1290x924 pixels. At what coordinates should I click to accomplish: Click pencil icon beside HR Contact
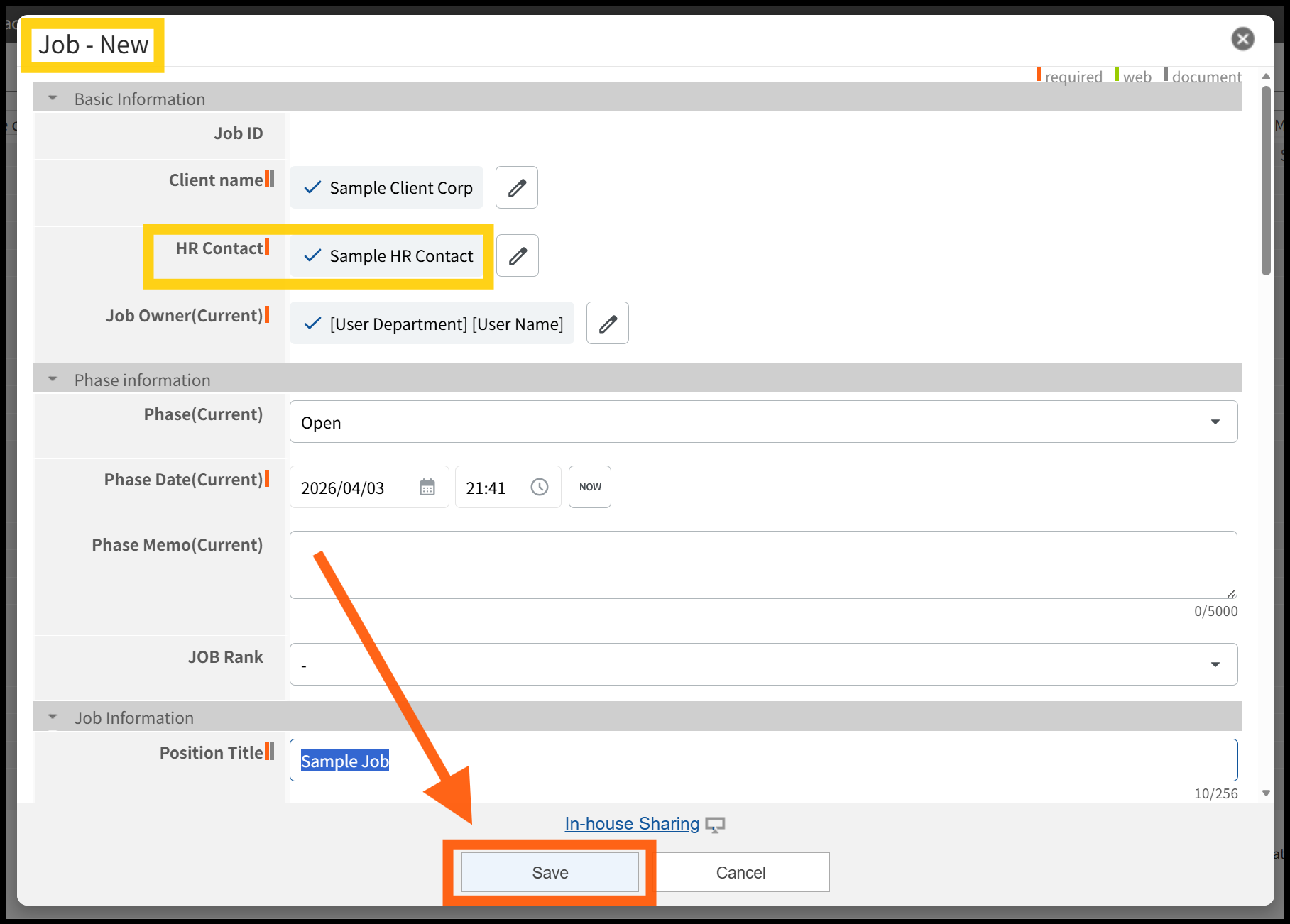(517, 255)
